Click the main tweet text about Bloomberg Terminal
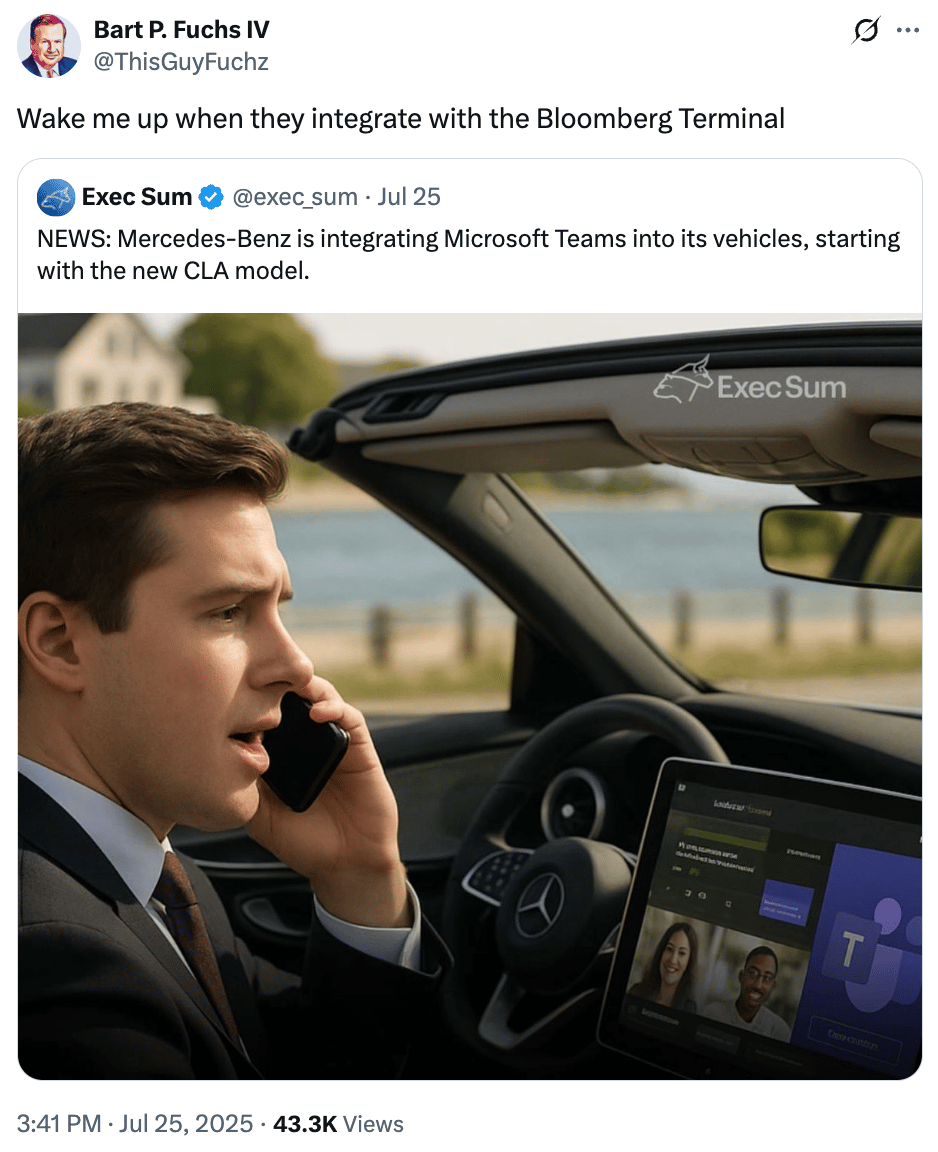Screen dimensions: 938x1152 coord(401,118)
